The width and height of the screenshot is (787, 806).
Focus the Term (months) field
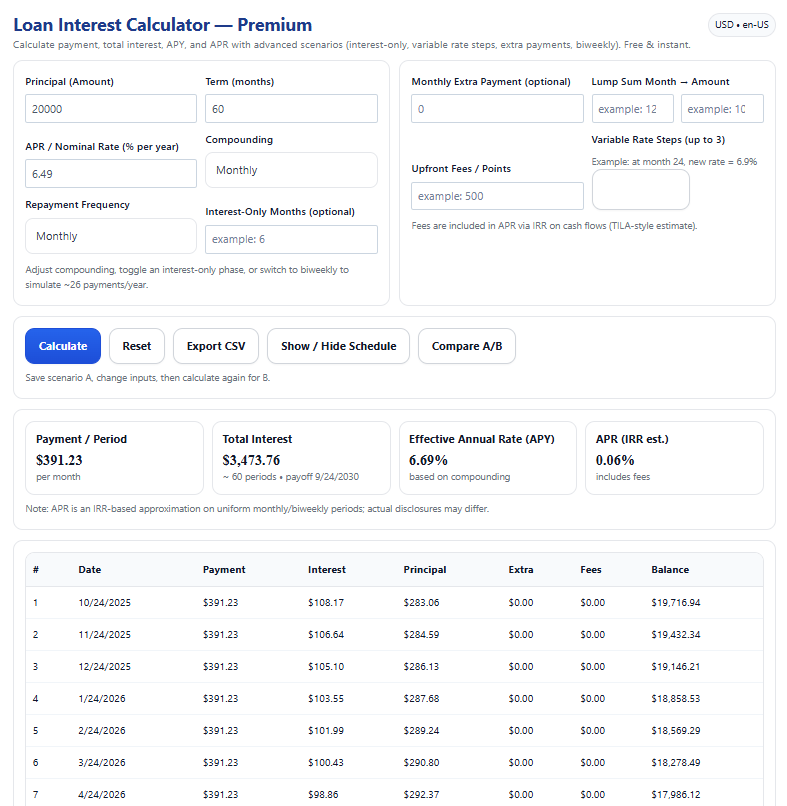point(291,108)
